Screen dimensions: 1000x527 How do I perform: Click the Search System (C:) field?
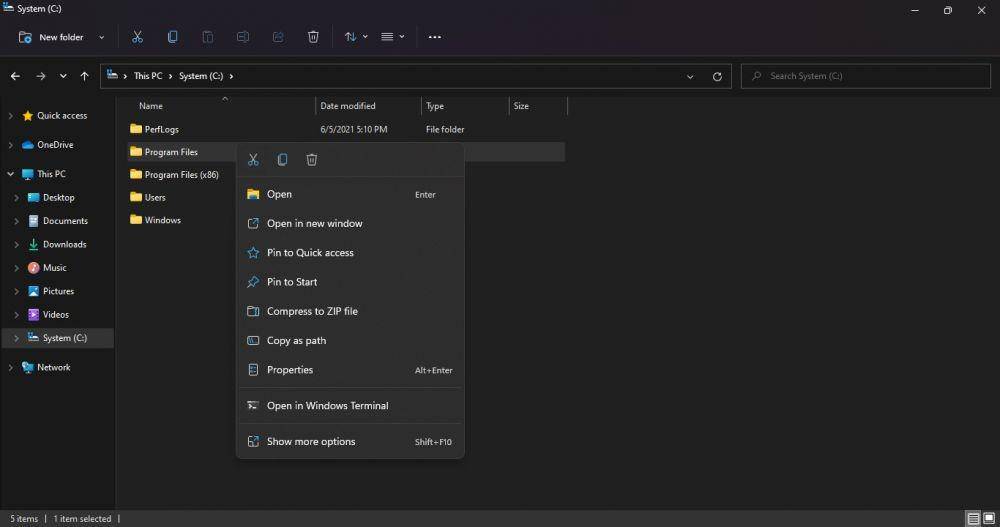click(x=865, y=76)
